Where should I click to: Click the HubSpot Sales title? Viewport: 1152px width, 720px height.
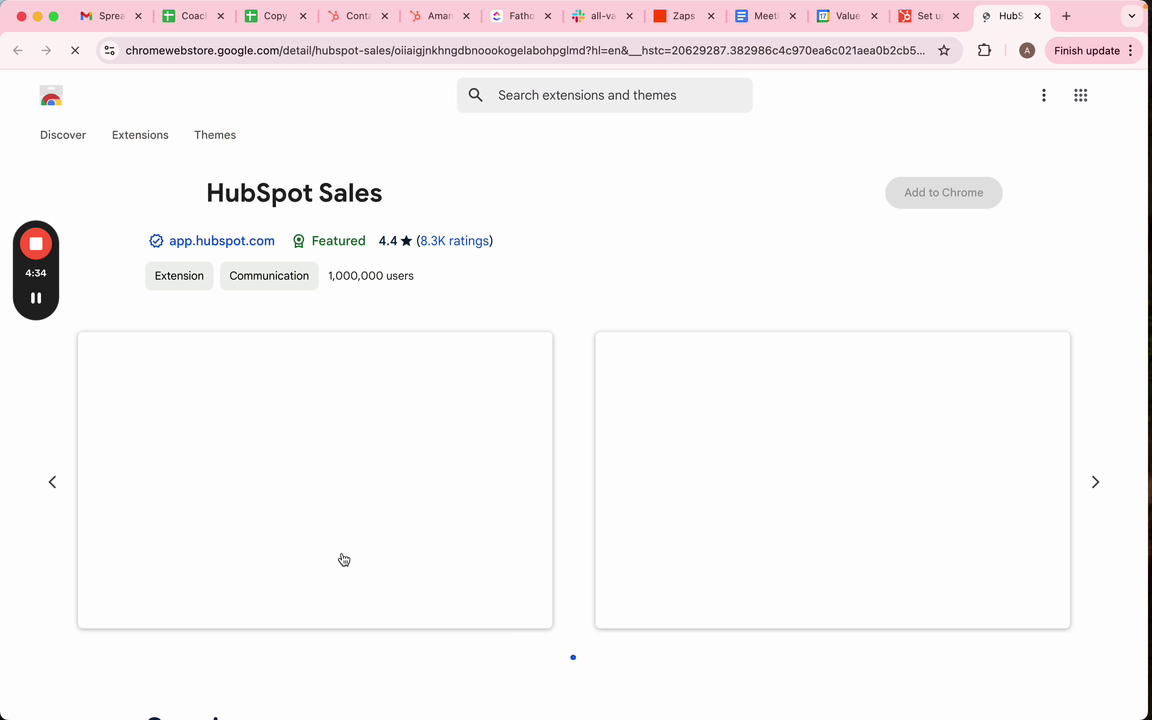(x=294, y=193)
